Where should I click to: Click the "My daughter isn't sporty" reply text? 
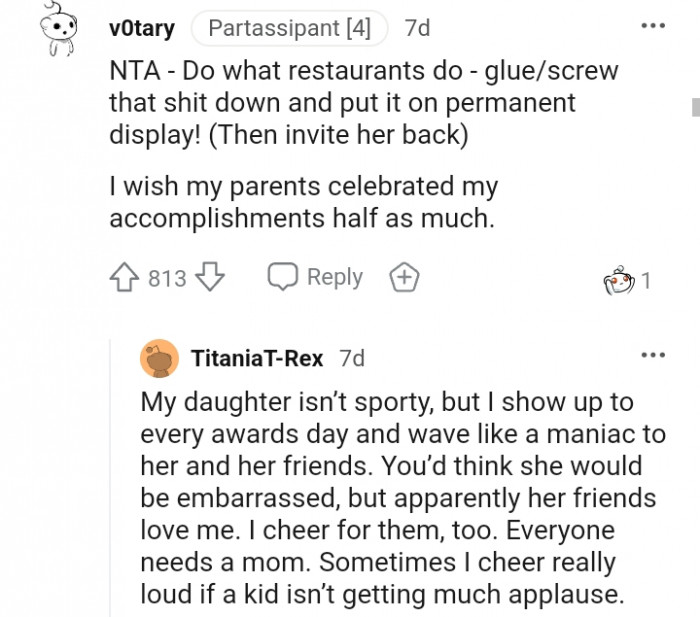tap(402, 497)
